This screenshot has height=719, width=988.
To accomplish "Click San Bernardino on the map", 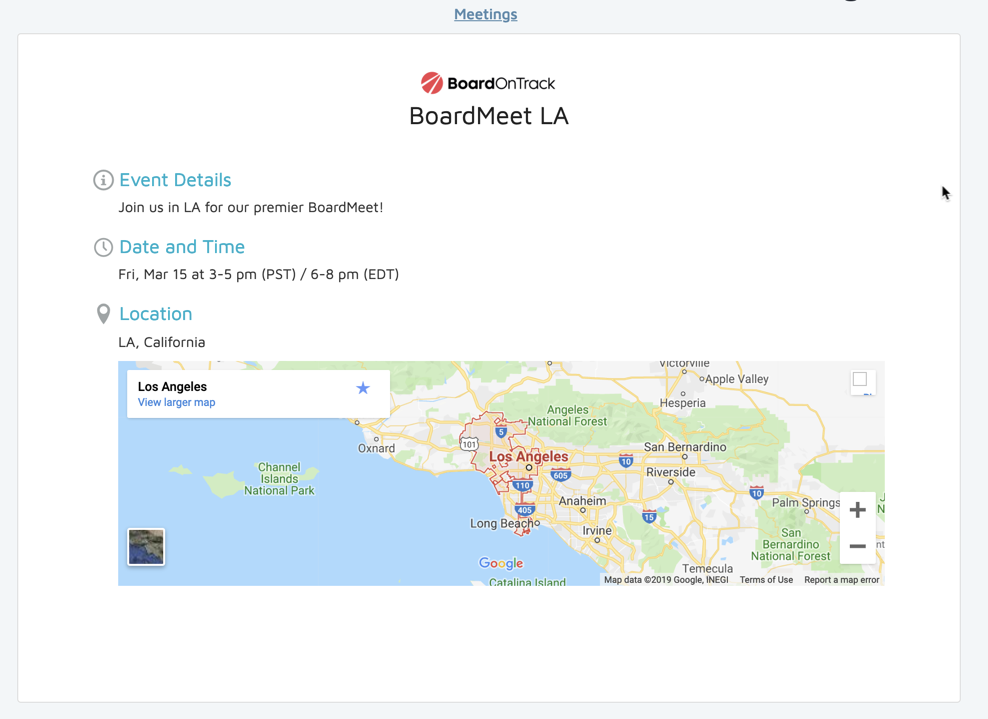I will click(684, 447).
